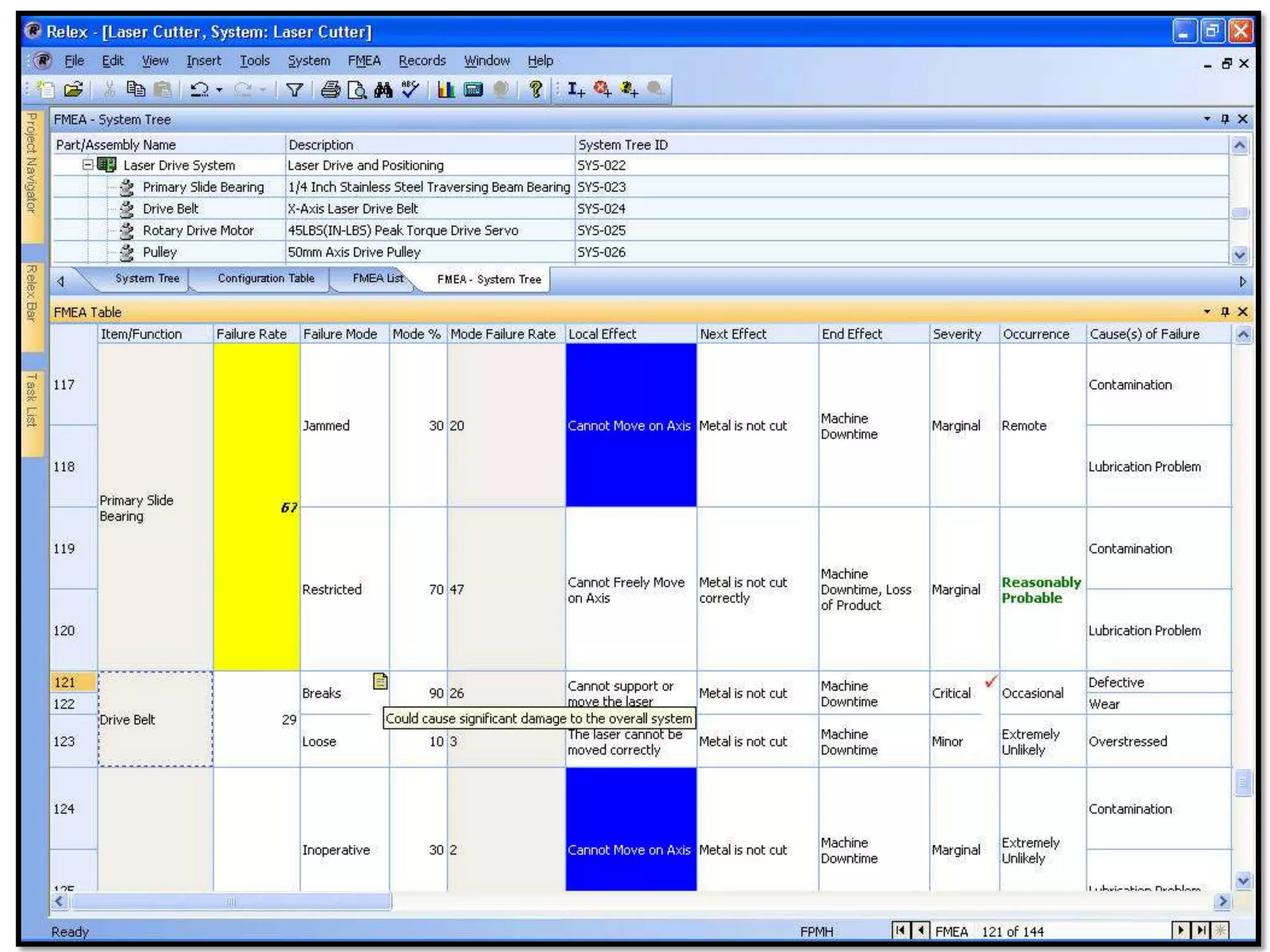Viewport: 1270px width, 952px height.
Task: Switch to the Configuration Table tab
Action: pos(265,278)
